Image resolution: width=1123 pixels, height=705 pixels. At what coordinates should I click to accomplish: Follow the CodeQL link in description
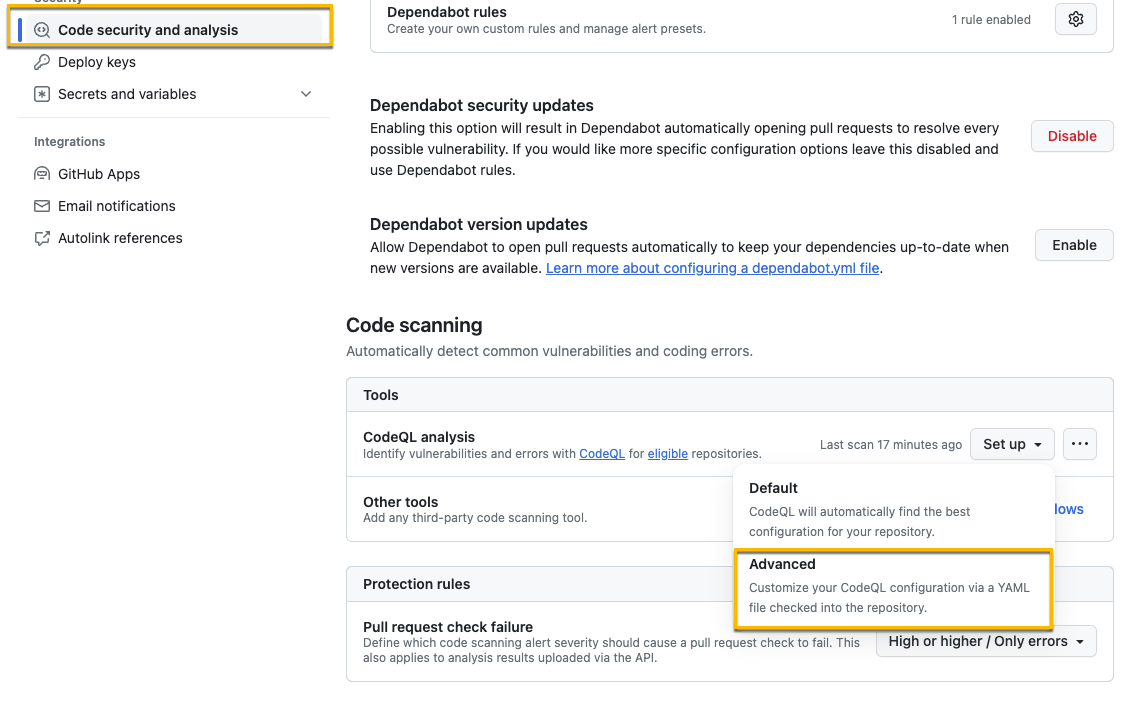click(x=602, y=454)
